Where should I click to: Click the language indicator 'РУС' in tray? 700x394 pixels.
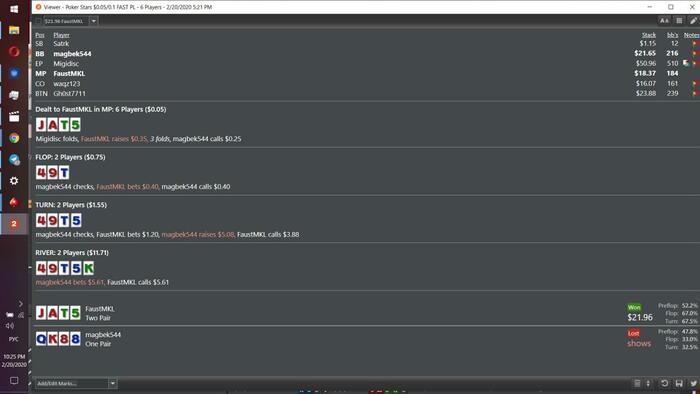(14, 339)
